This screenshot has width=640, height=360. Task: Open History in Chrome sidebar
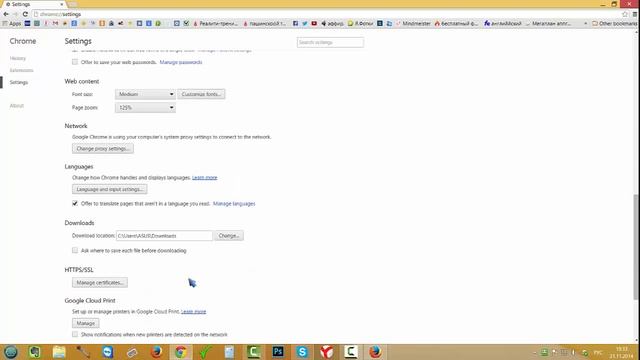pyautogui.click(x=18, y=58)
